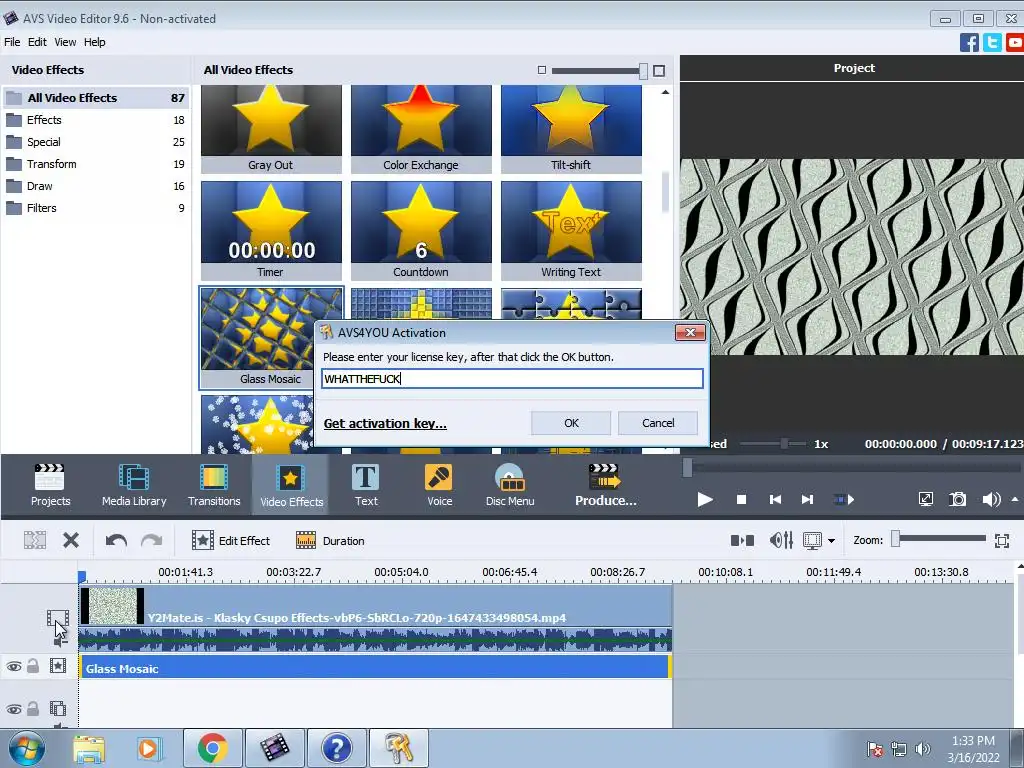The width and height of the screenshot is (1024, 768).
Task: Toggle visibility of the overlay track
Action: tap(14, 709)
